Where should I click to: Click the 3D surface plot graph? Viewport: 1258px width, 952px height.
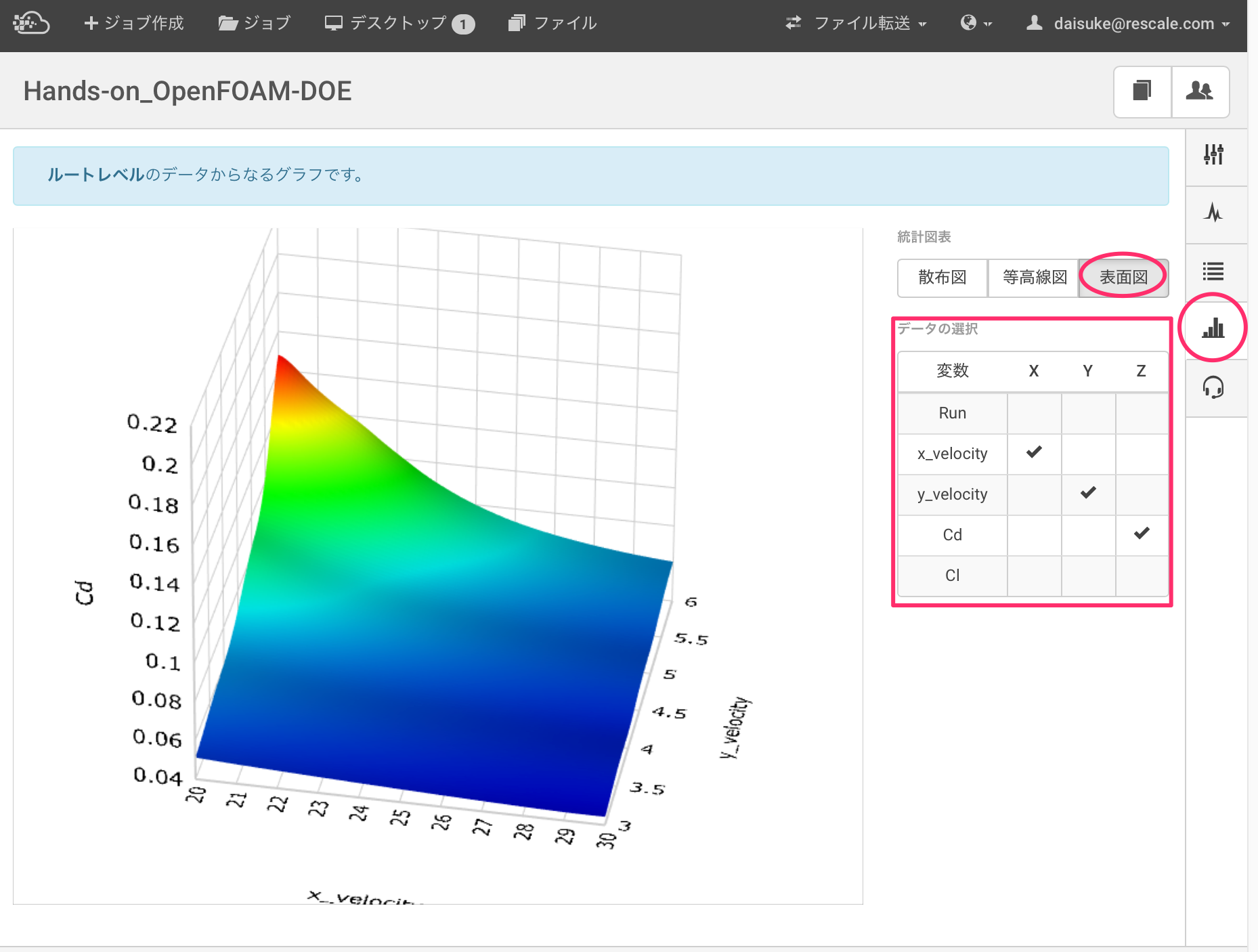[438, 566]
